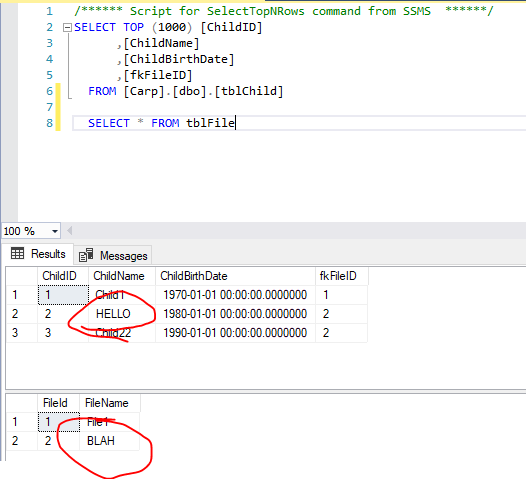
Task: Place cursor after tblFile on line 8
Action: (x=235, y=123)
